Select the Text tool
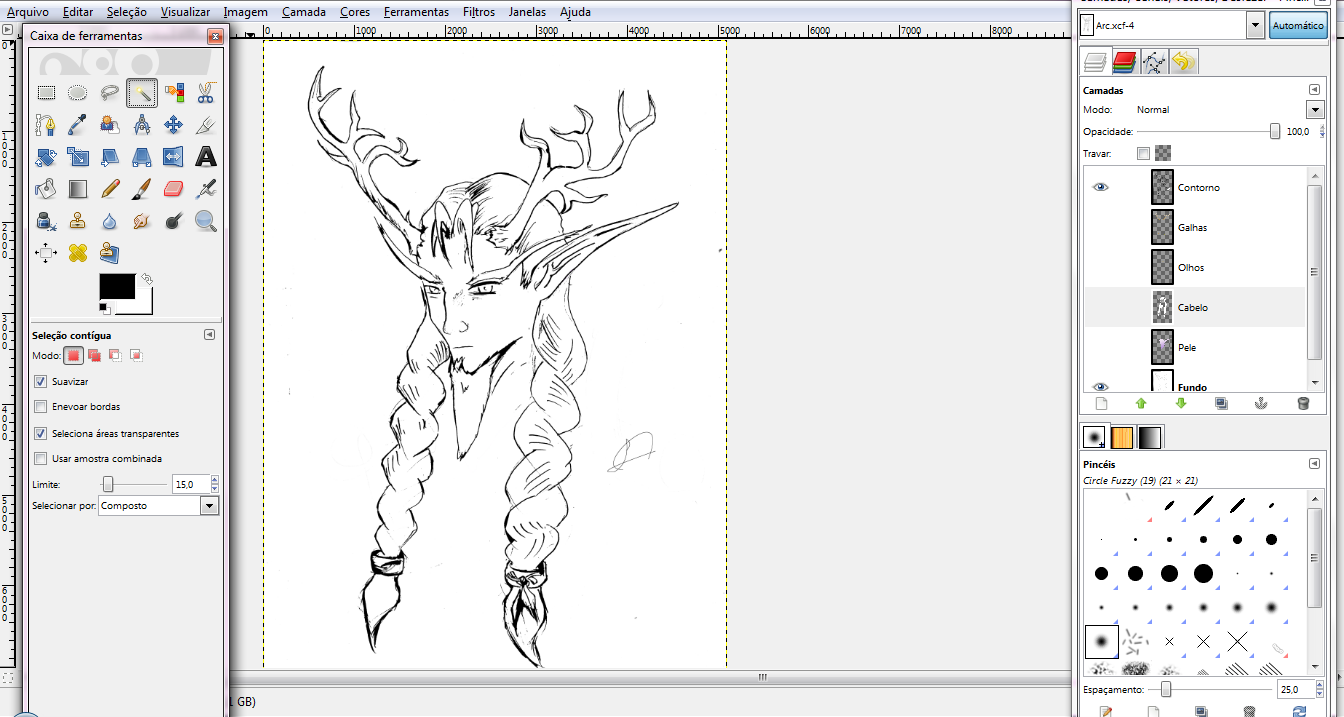1344x717 pixels. click(x=205, y=156)
